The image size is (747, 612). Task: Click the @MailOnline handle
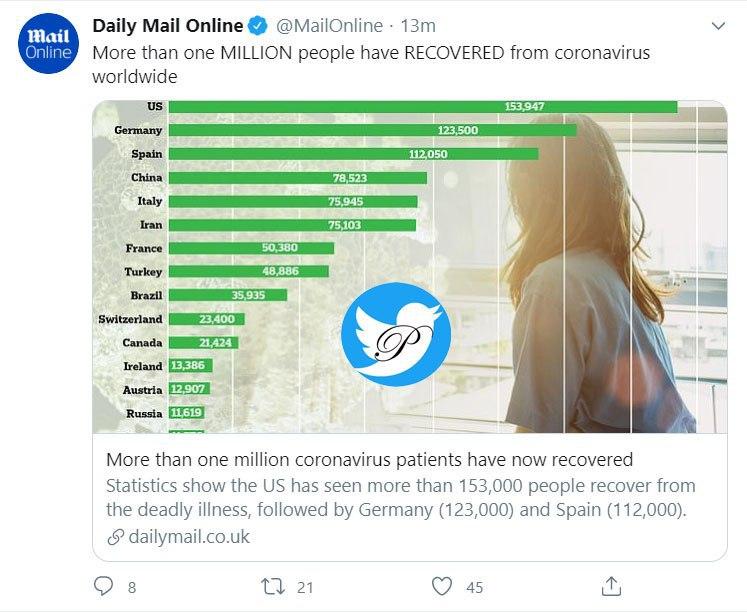328,25
